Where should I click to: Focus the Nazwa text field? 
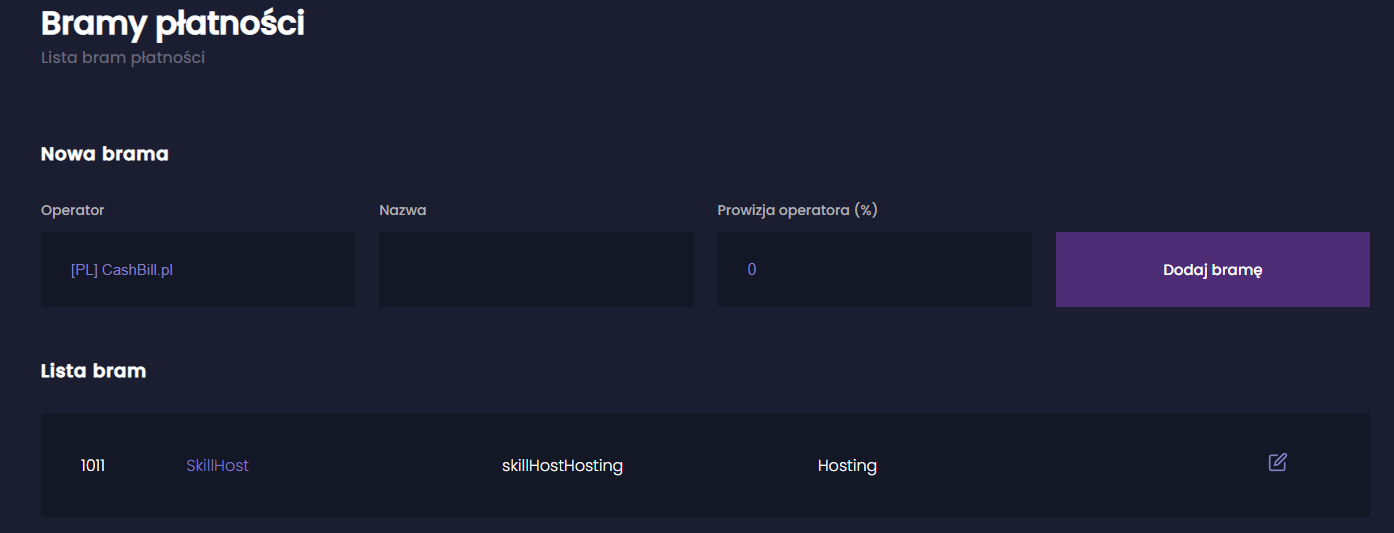click(536, 270)
